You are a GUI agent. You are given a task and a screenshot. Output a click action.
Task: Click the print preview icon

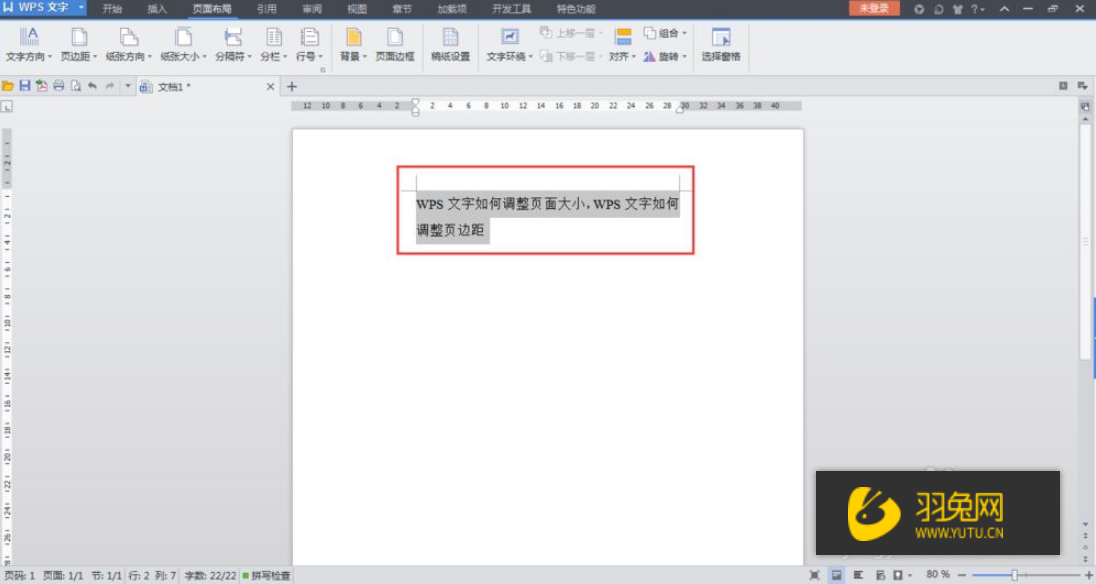[75, 86]
